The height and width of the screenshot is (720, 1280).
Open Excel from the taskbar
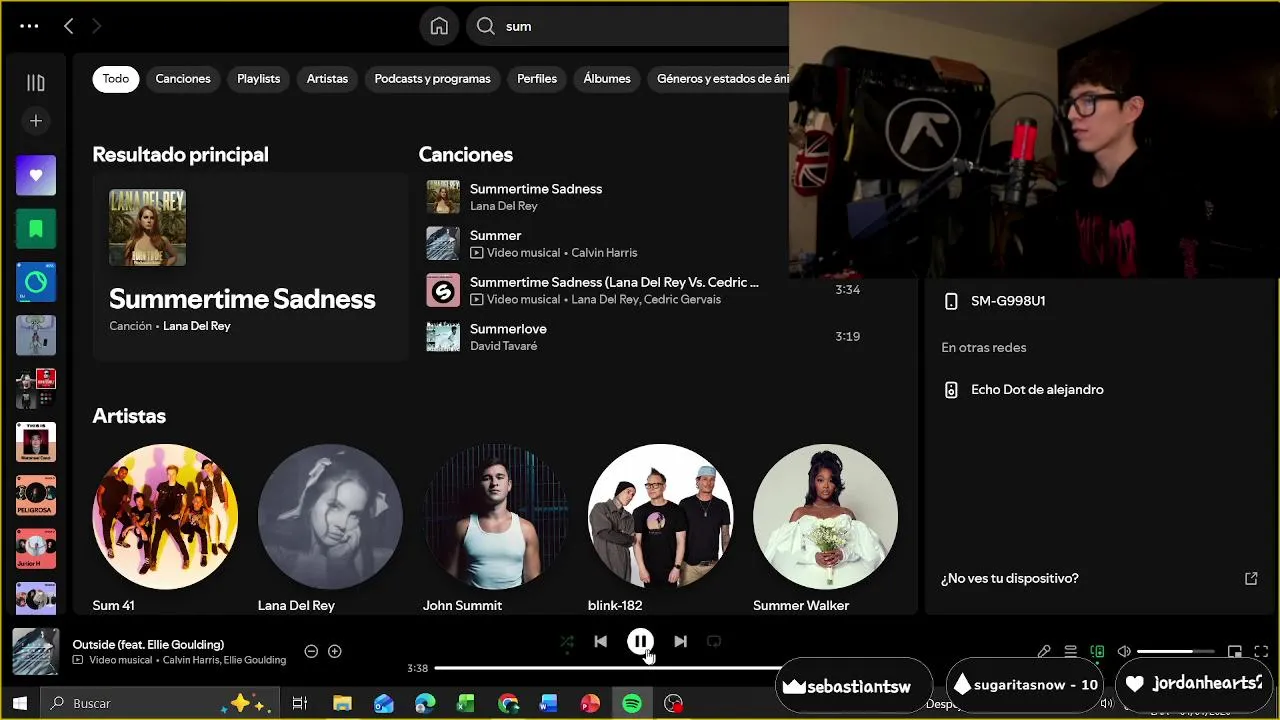pos(466,704)
